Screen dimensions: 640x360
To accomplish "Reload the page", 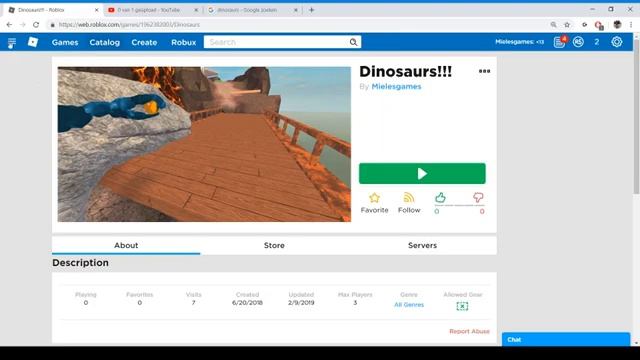I will pyautogui.click(x=36, y=25).
